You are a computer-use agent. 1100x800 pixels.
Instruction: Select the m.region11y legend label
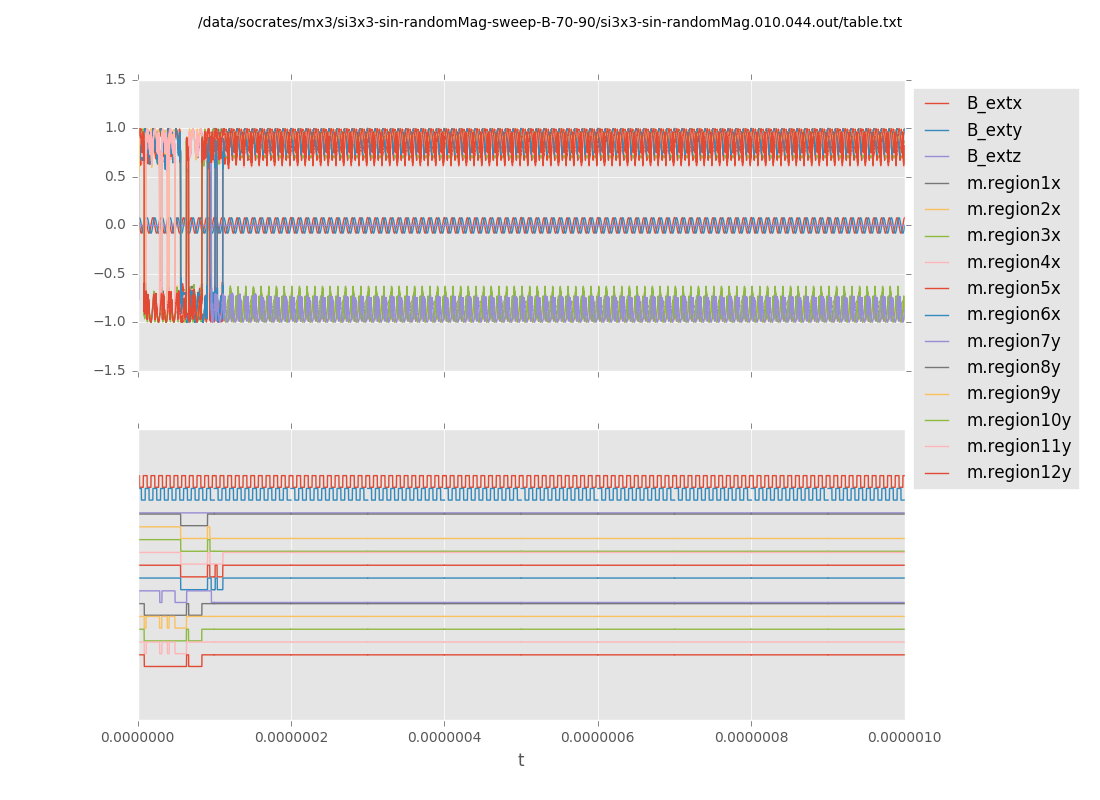pyautogui.click(x=1017, y=446)
